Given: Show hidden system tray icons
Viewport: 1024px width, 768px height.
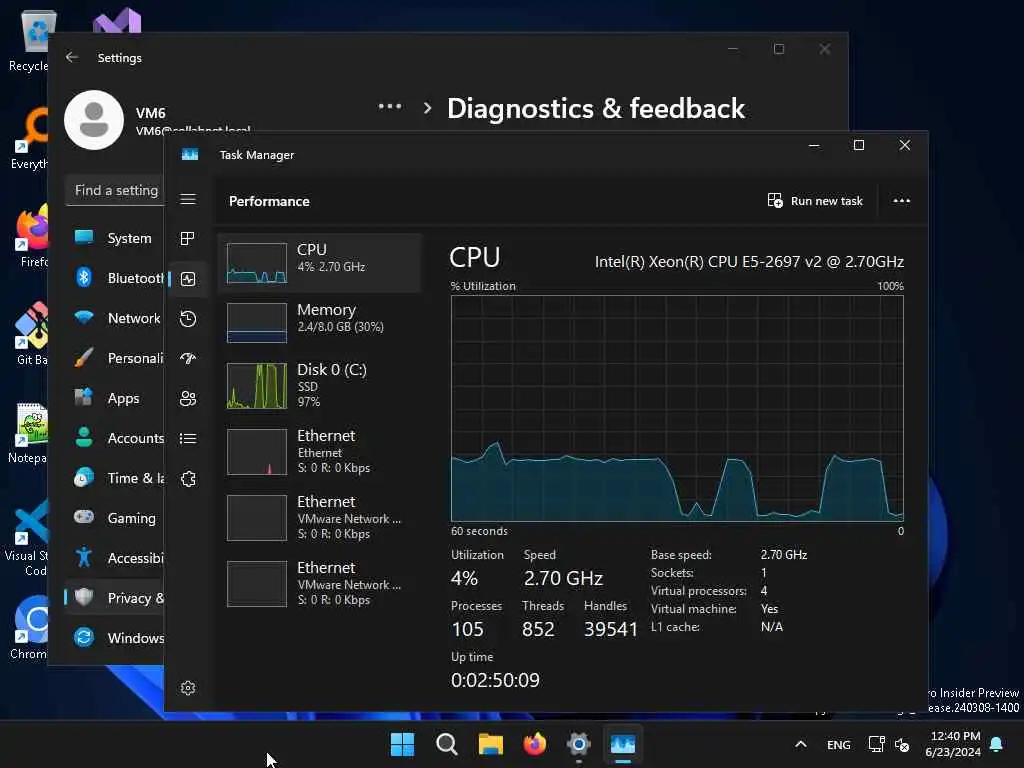Looking at the screenshot, I should pyautogui.click(x=801, y=744).
